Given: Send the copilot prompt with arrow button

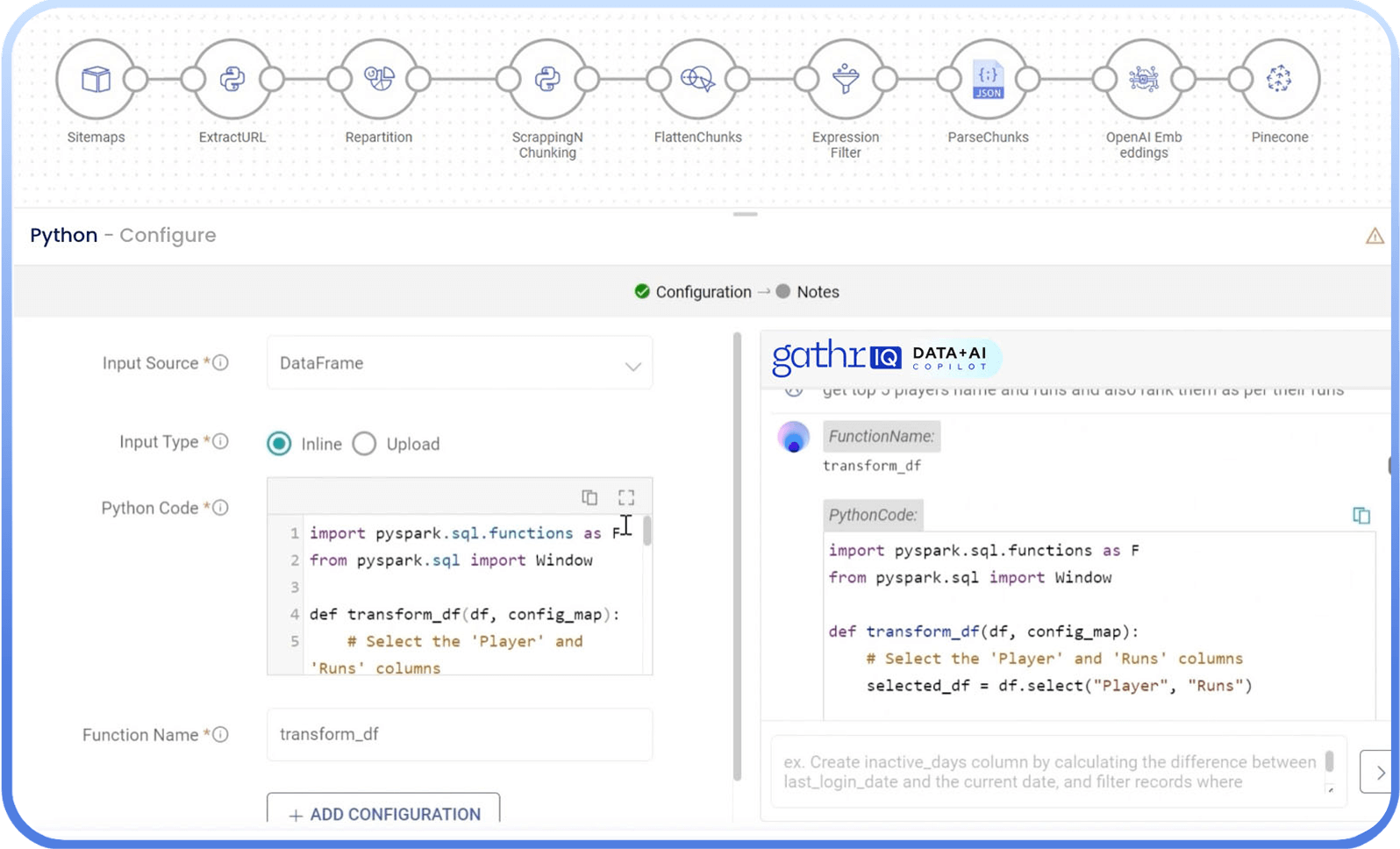Looking at the screenshot, I should [x=1378, y=772].
